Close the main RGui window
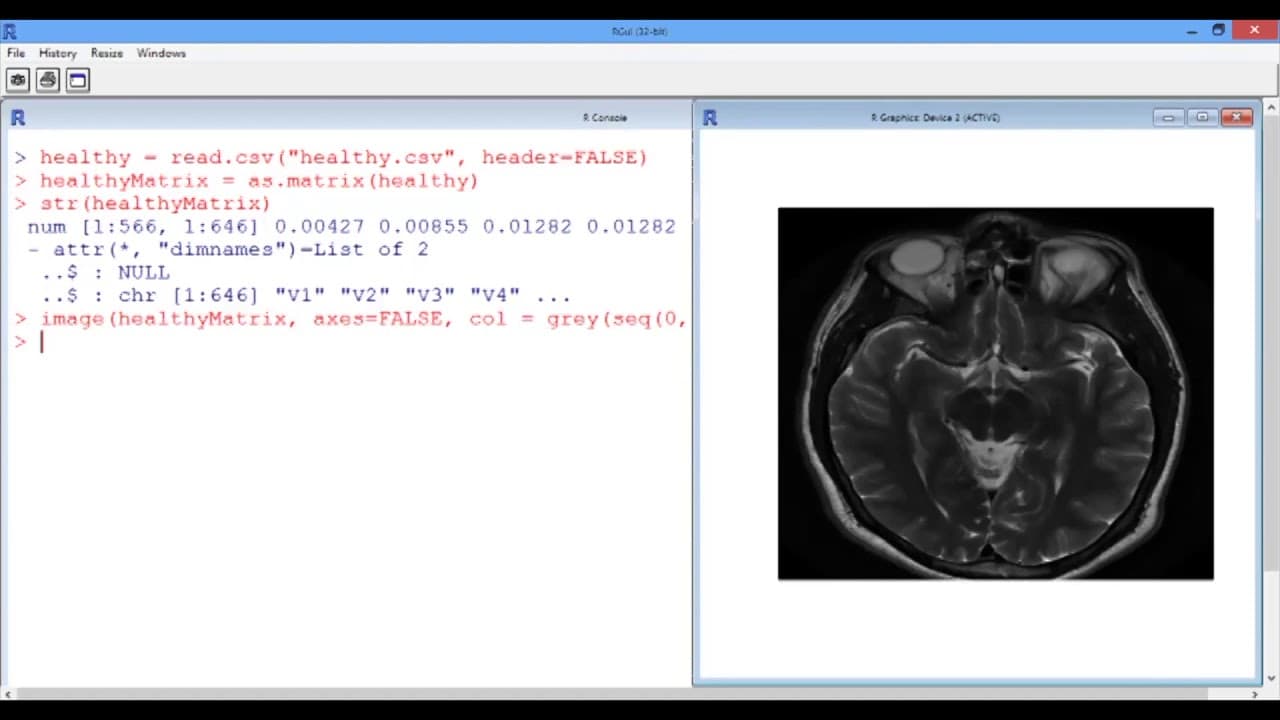 tap(1254, 31)
